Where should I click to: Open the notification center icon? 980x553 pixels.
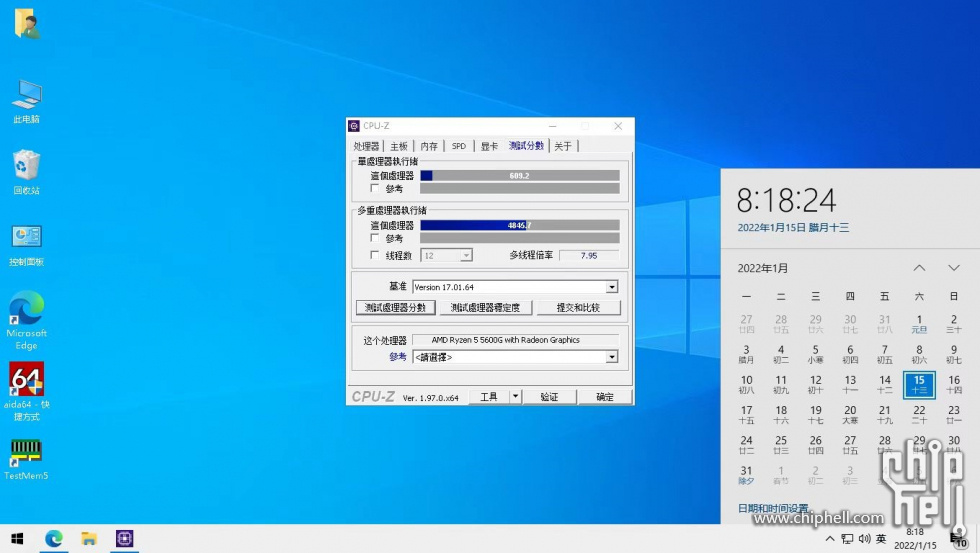[x=959, y=540]
